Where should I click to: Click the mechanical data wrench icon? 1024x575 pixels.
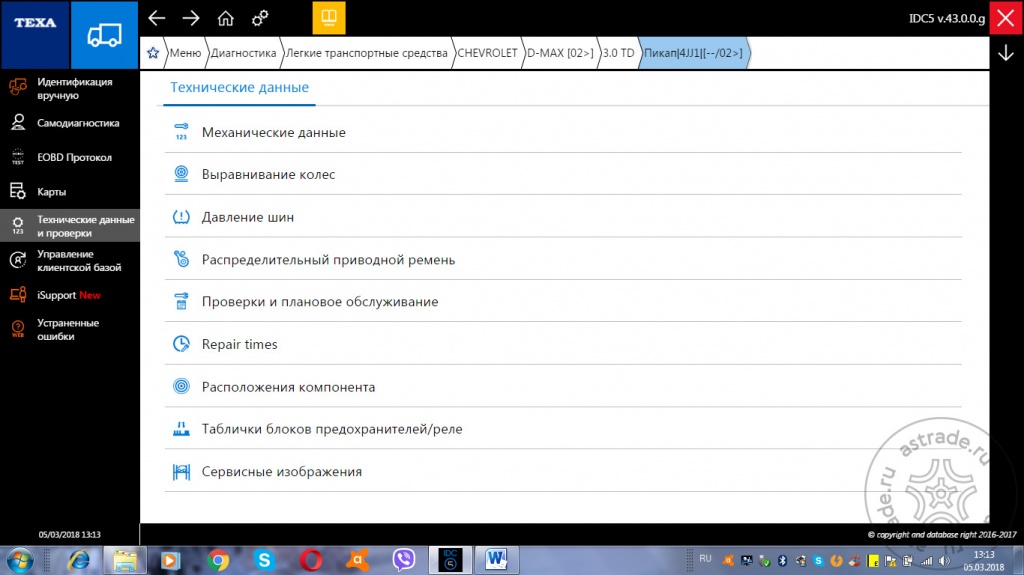pyautogui.click(x=181, y=131)
